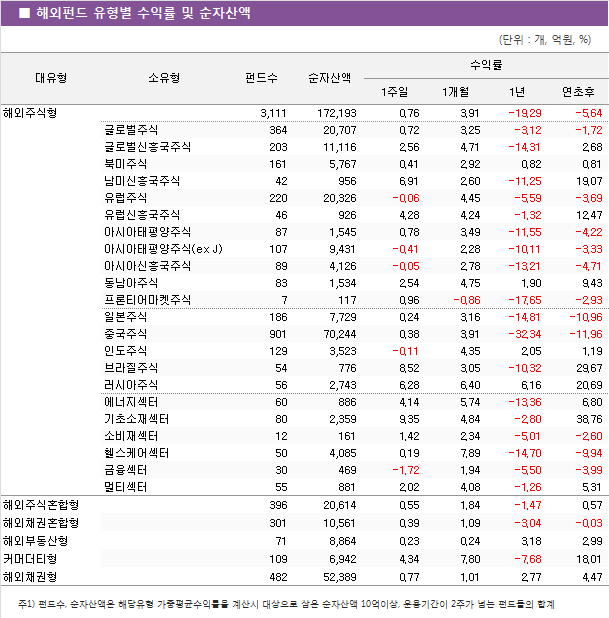
Task: Select the 커머더티형 row label
Action: tap(30, 559)
